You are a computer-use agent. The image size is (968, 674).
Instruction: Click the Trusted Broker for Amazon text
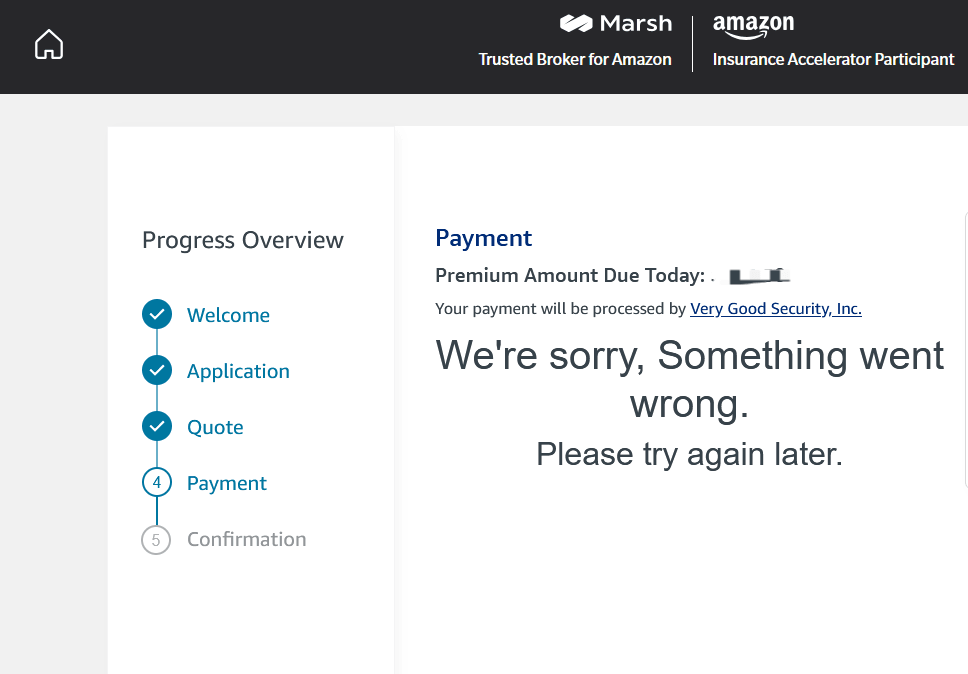click(x=575, y=59)
